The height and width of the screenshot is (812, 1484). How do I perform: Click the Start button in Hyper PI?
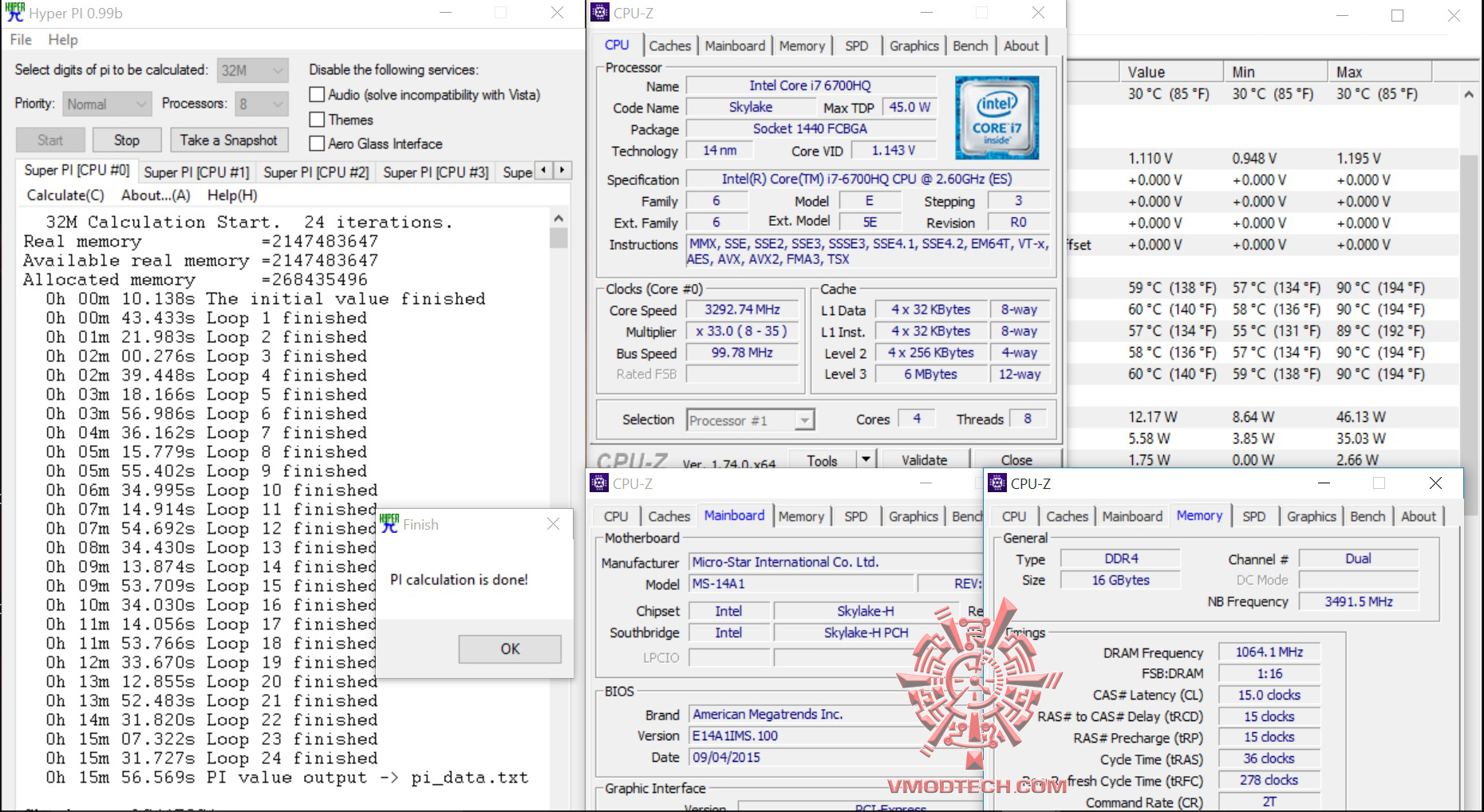tap(50, 140)
